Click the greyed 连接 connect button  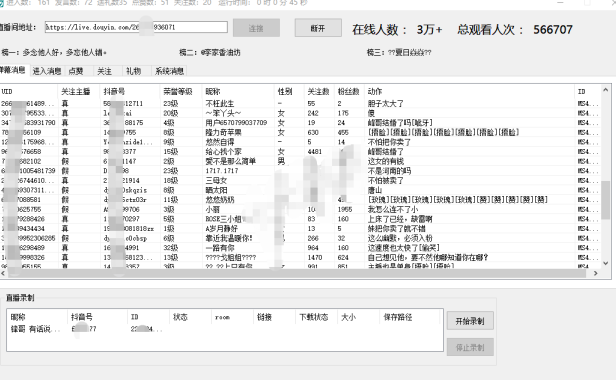(256, 28)
